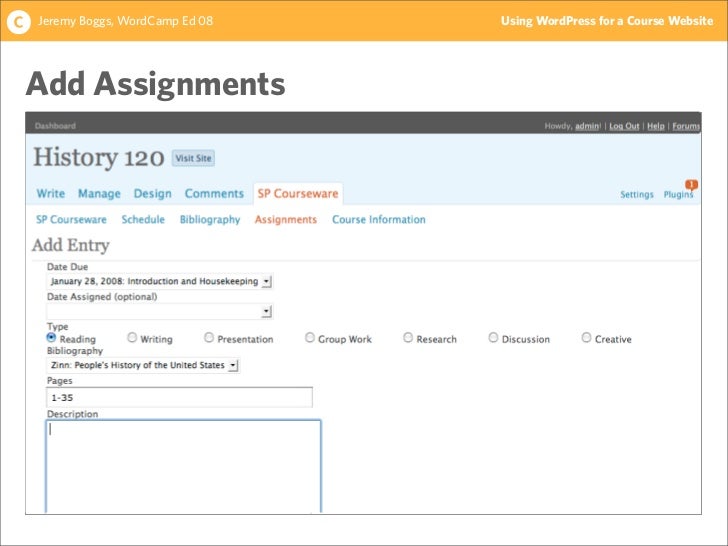
Task: Select the Creative assignment type
Action: tap(586, 338)
